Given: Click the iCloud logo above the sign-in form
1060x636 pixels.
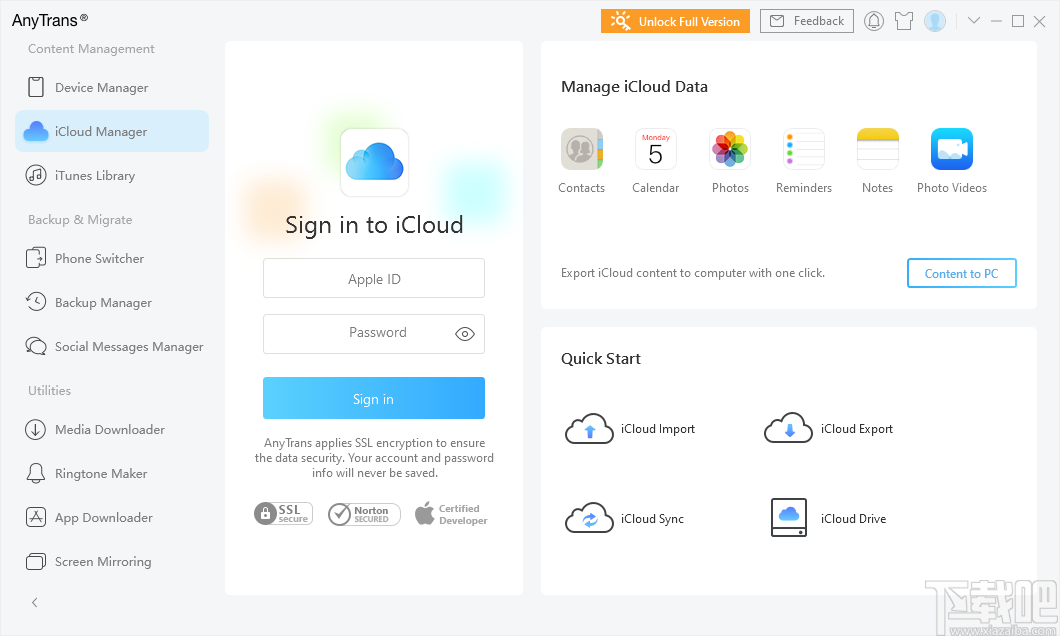Looking at the screenshot, I should 375,162.
